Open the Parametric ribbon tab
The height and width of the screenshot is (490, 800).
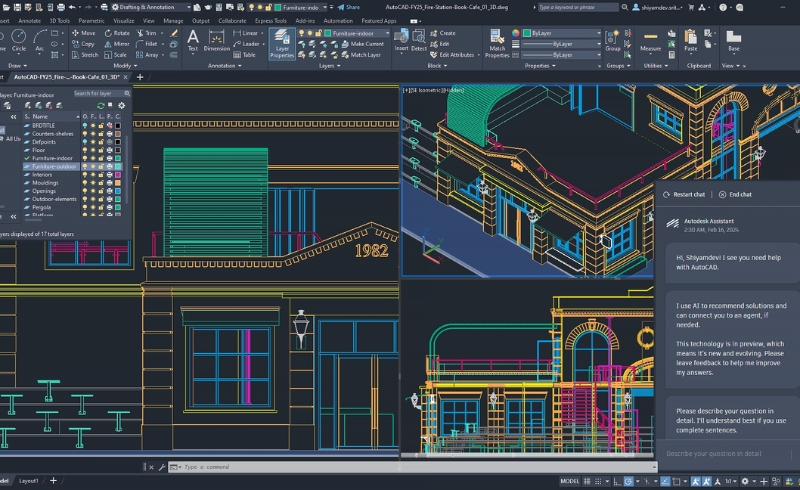(91, 21)
